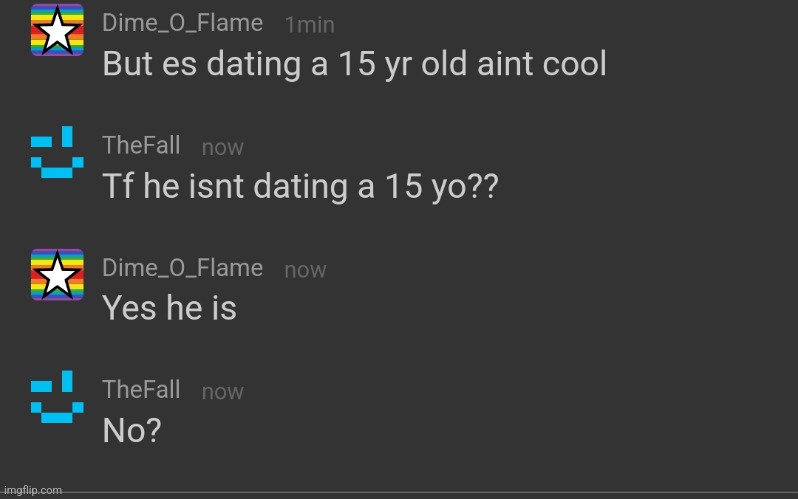Click the 'now' timestamp next to Dime_O_Flame above 'Yes he is'

[x=305, y=269]
